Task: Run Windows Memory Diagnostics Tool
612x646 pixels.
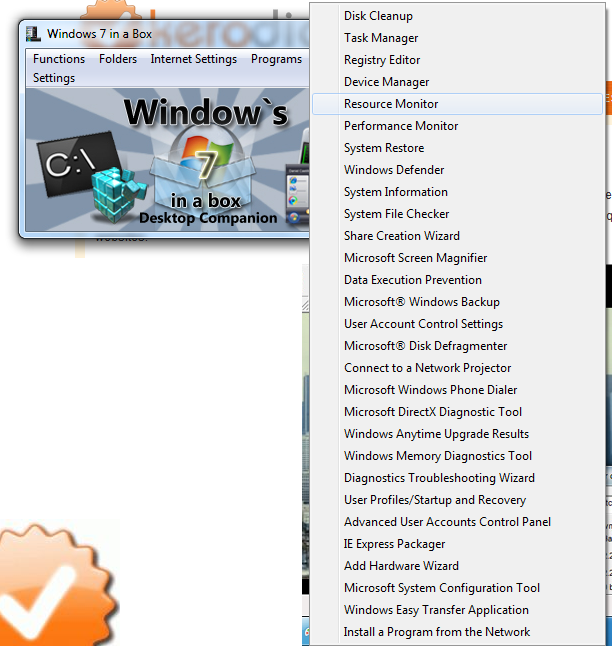Action: [x=457, y=456]
